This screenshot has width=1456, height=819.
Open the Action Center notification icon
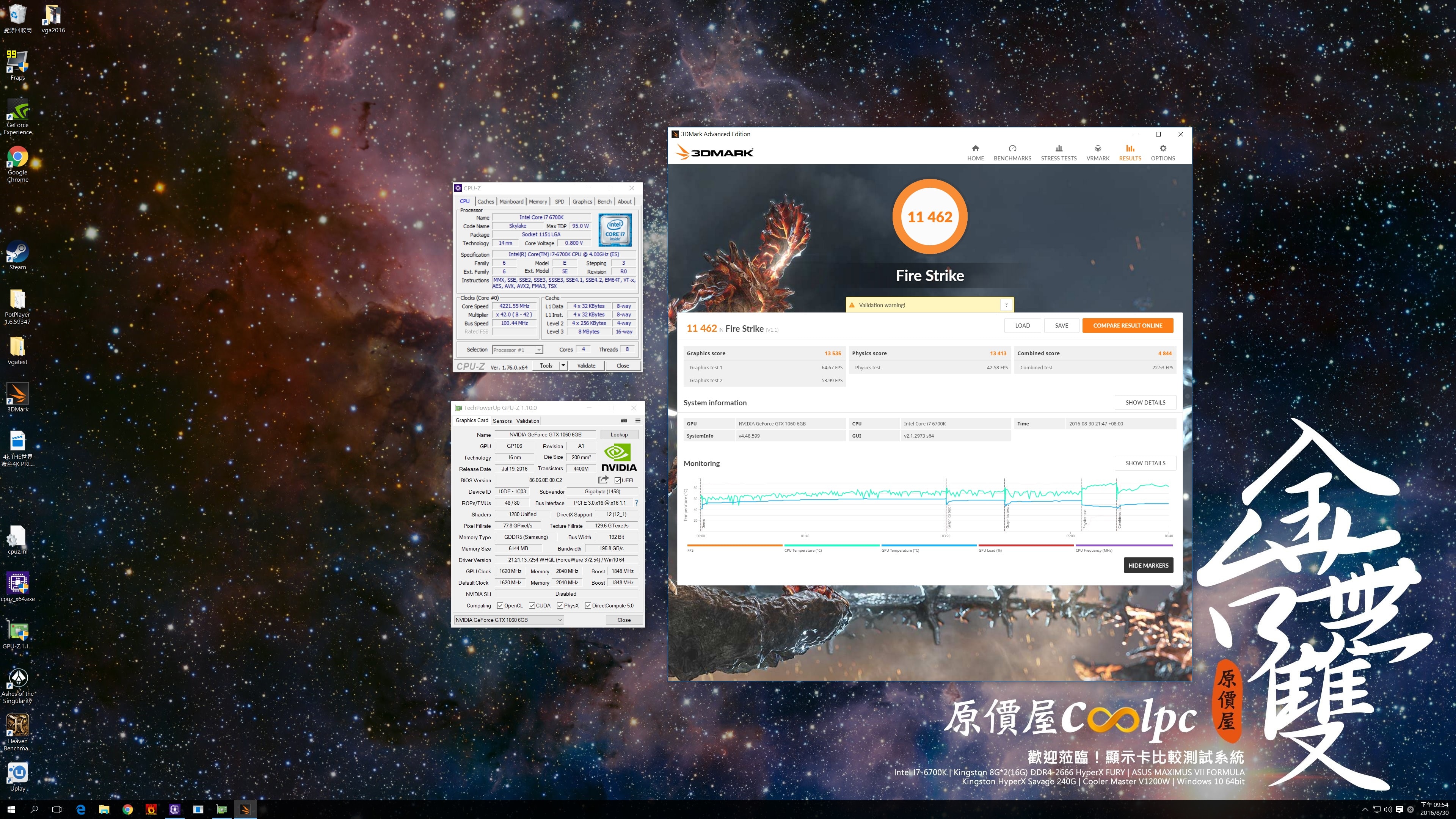point(1400,810)
